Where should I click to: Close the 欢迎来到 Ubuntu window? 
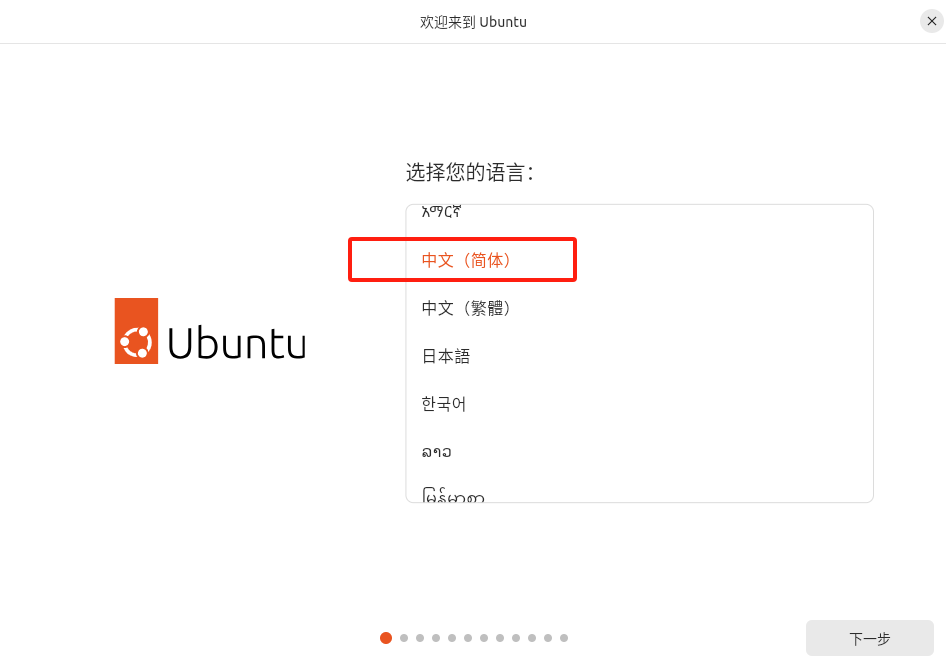pos(932,21)
